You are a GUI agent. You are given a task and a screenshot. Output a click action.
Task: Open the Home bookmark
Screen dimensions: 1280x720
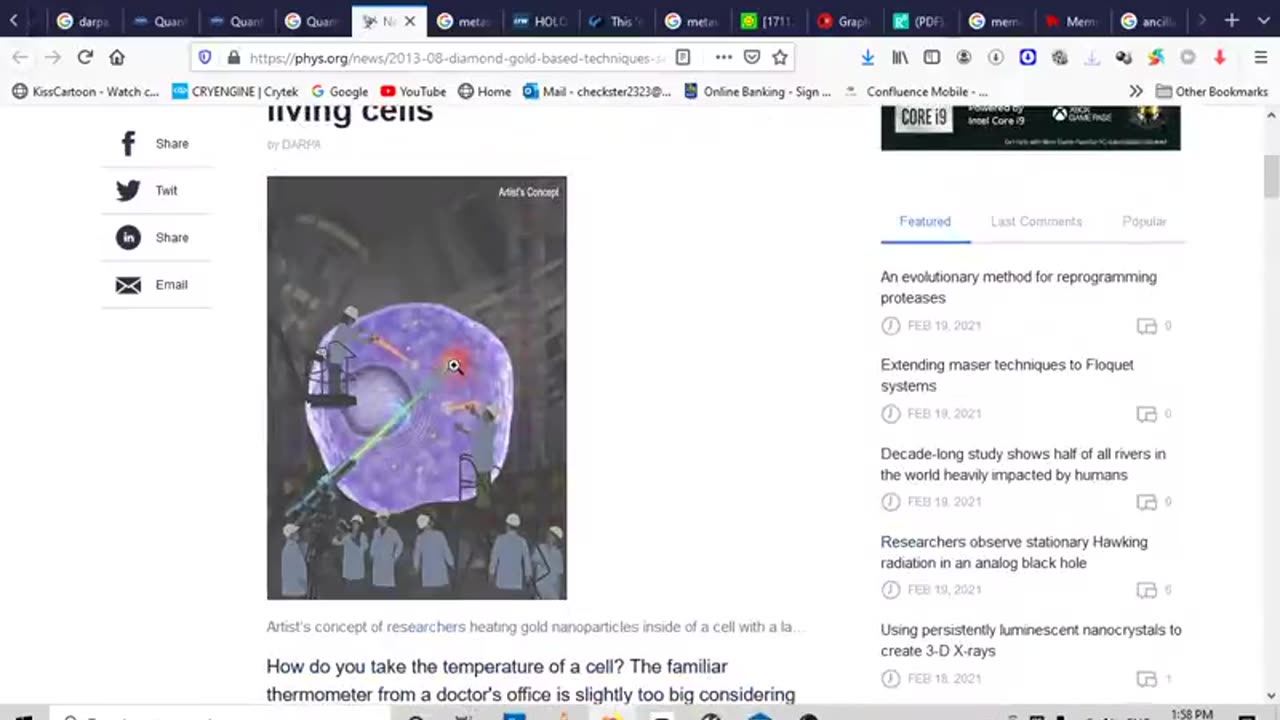[x=484, y=91]
